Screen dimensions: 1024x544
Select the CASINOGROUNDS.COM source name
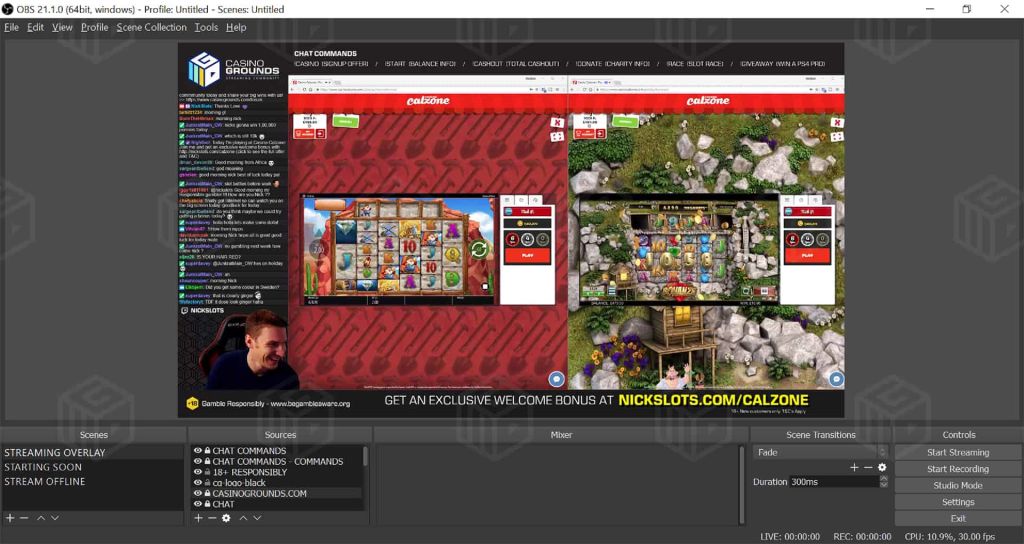(259, 493)
